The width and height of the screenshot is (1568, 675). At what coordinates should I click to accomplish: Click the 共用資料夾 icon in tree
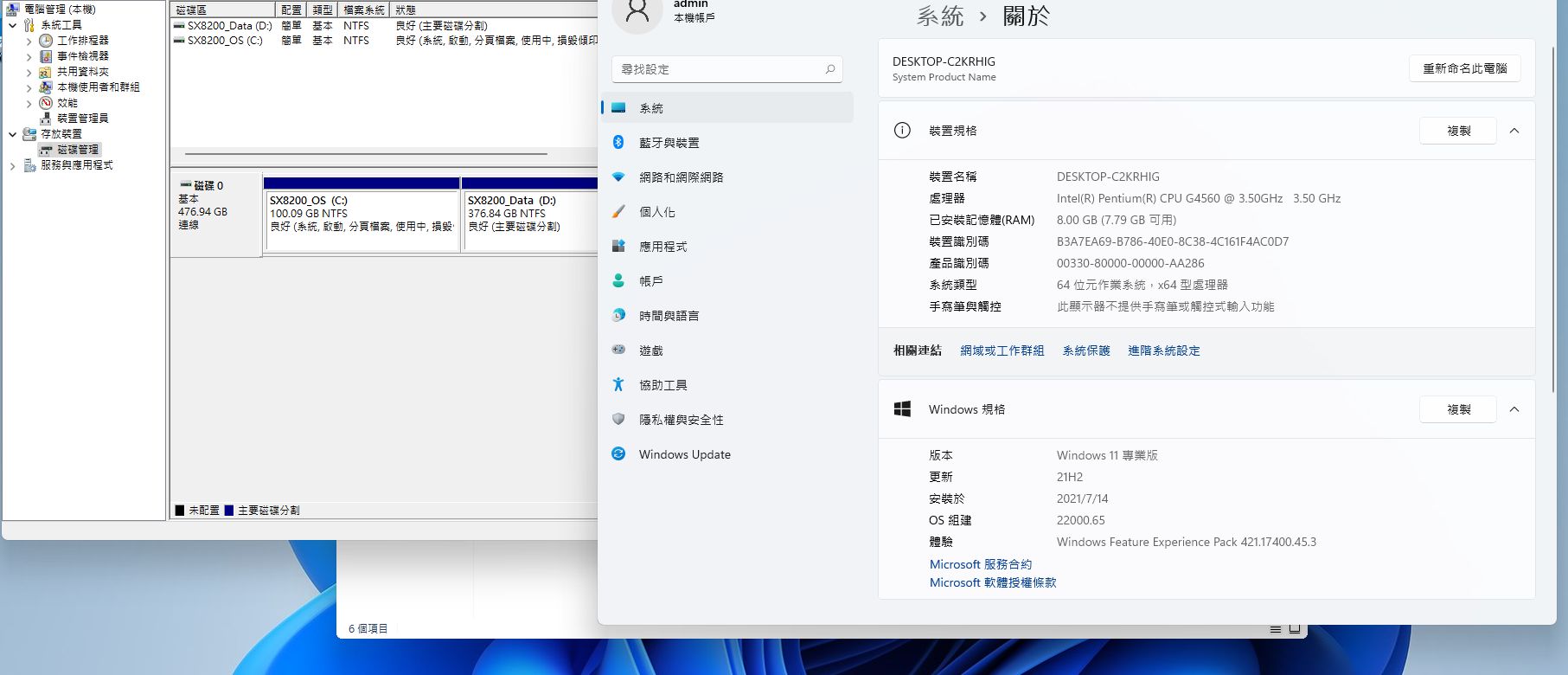(x=46, y=72)
